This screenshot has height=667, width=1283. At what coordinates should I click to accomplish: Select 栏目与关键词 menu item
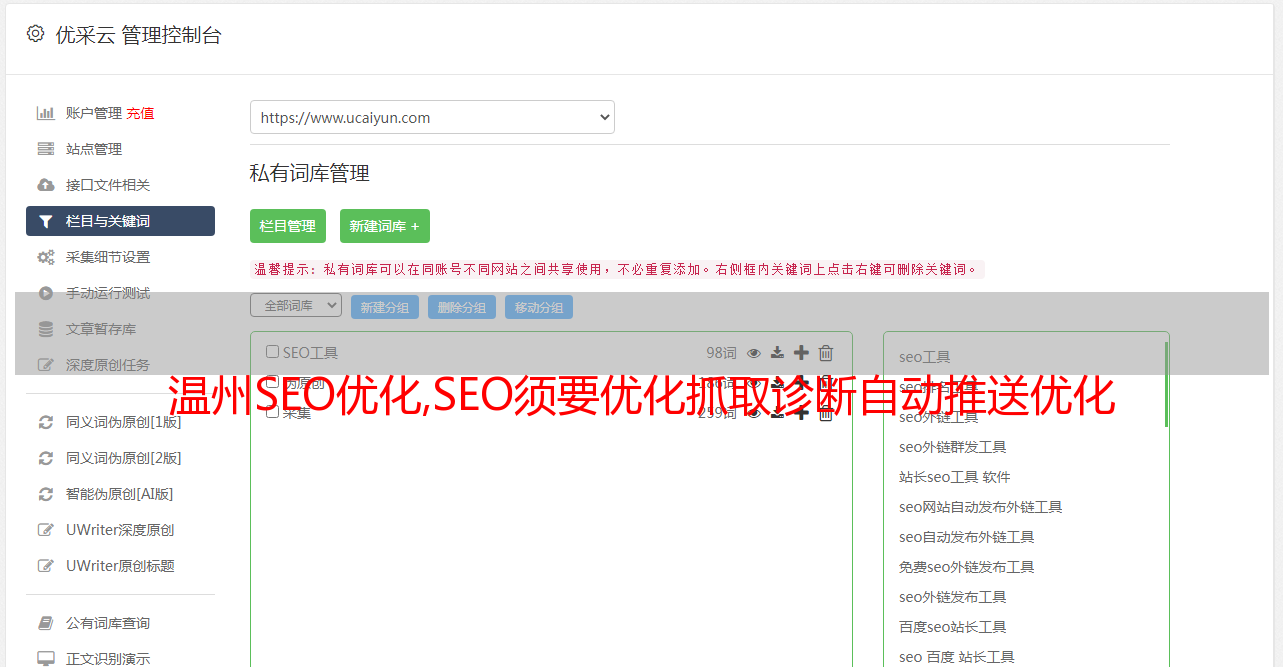point(120,221)
